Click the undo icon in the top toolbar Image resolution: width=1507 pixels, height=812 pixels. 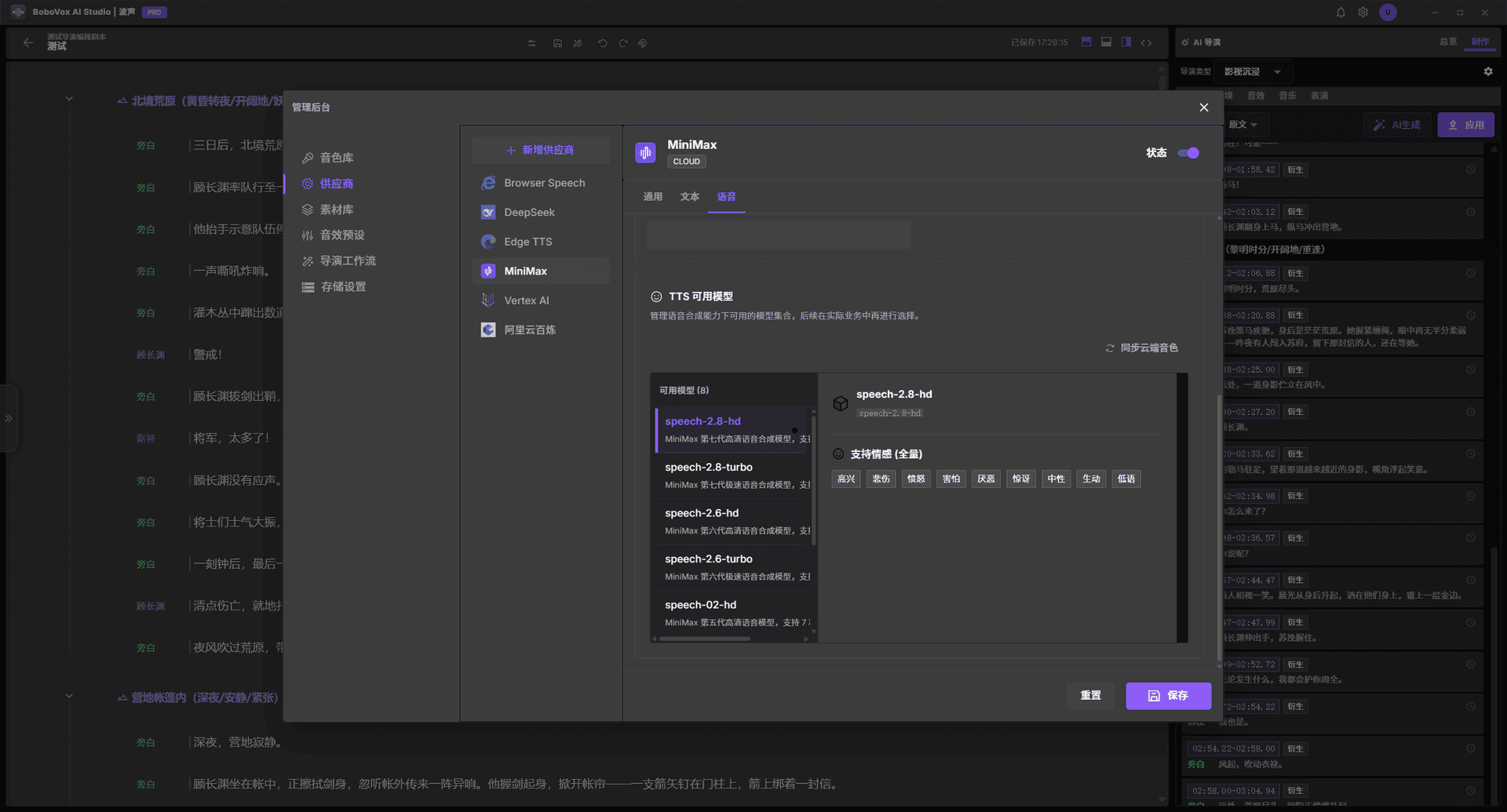[603, 43]
